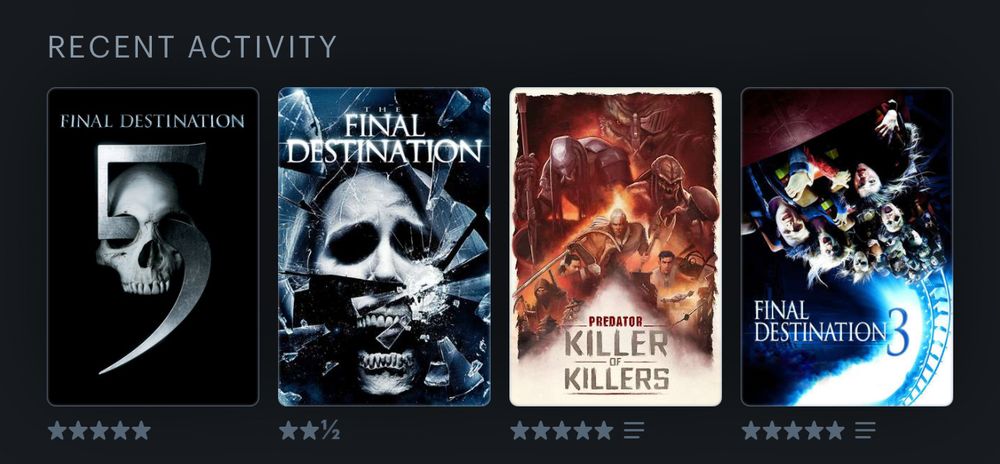The height and width of the screenshot is (464, 1000).
Task: Click first star under The Final Destination poster
Action: coord(289,430)
